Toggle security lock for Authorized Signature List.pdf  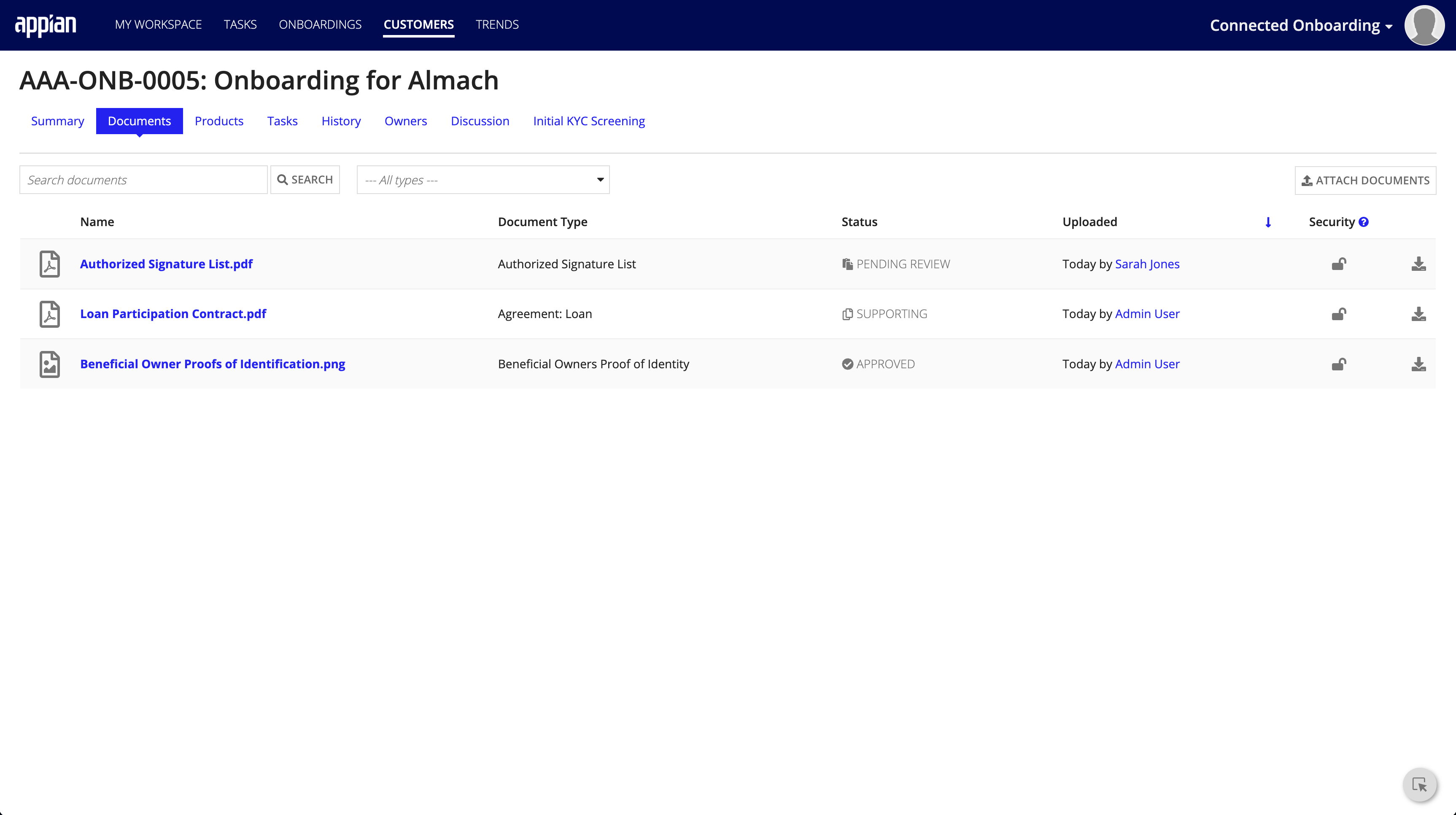click(x=1339, y=264)
